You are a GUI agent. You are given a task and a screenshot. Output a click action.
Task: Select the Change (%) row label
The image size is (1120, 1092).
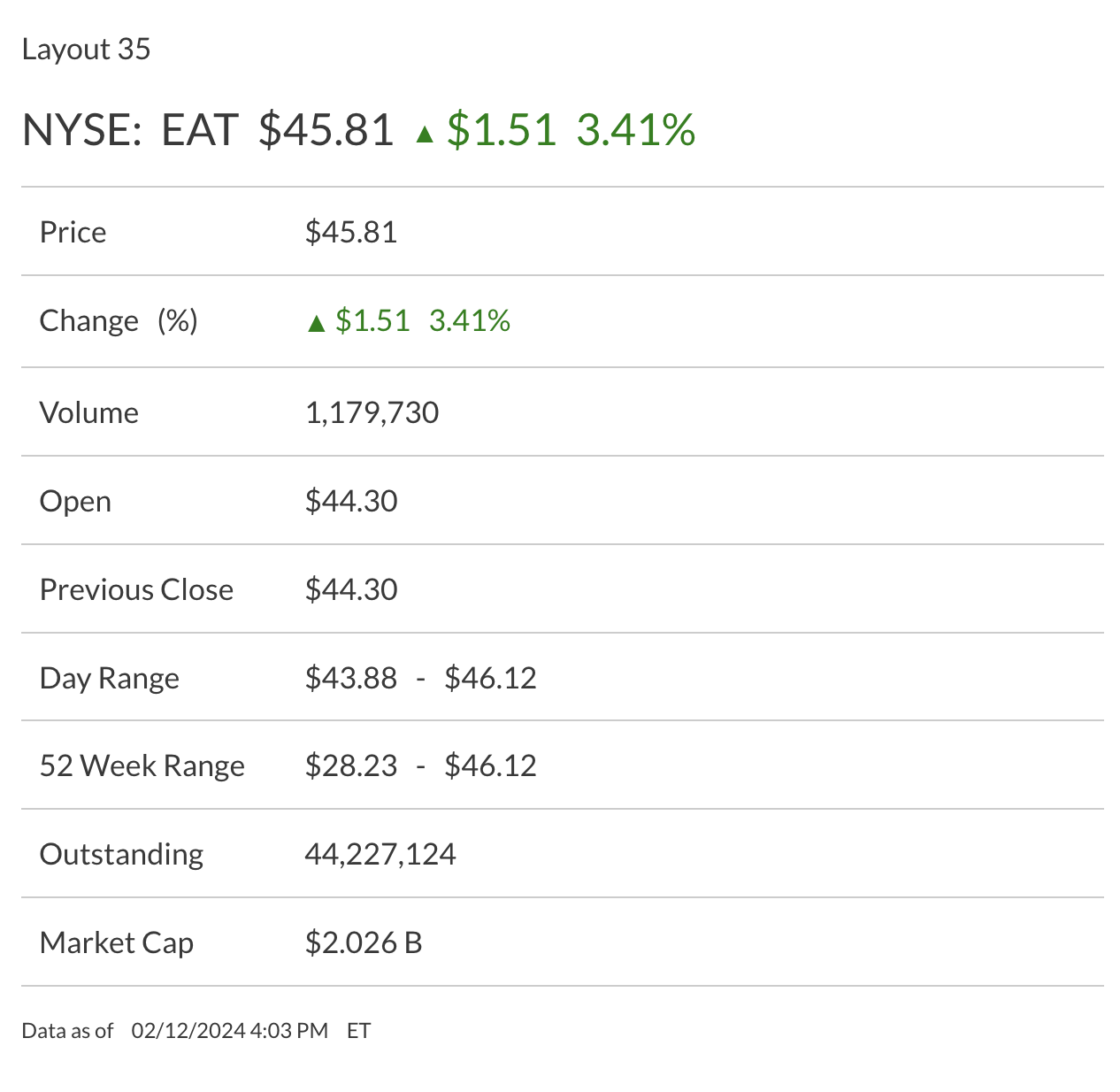click(119, 320)
